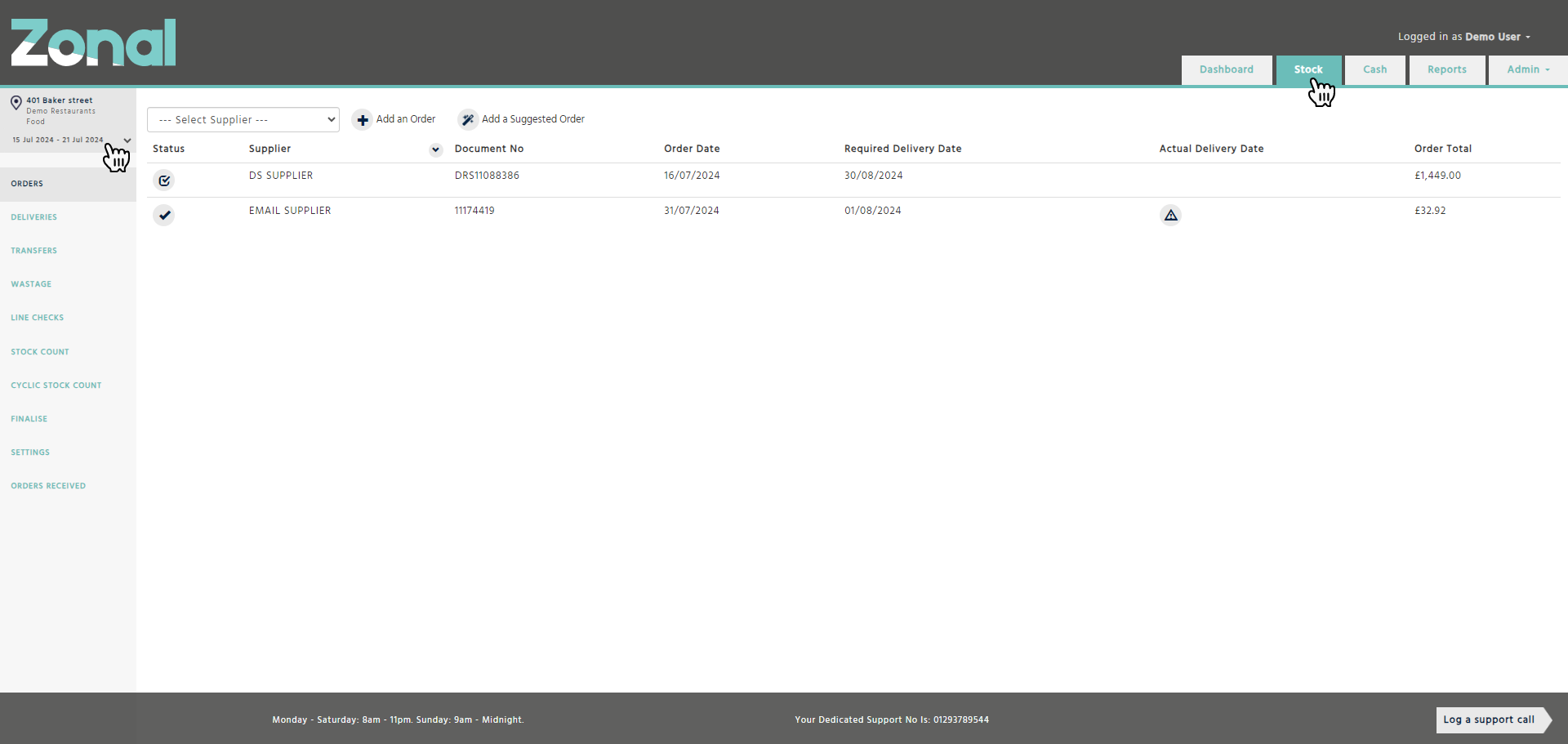Click the Required Delivery Date column header
The height and width of the screenshot is (744, 1568).
pos(902,149)
